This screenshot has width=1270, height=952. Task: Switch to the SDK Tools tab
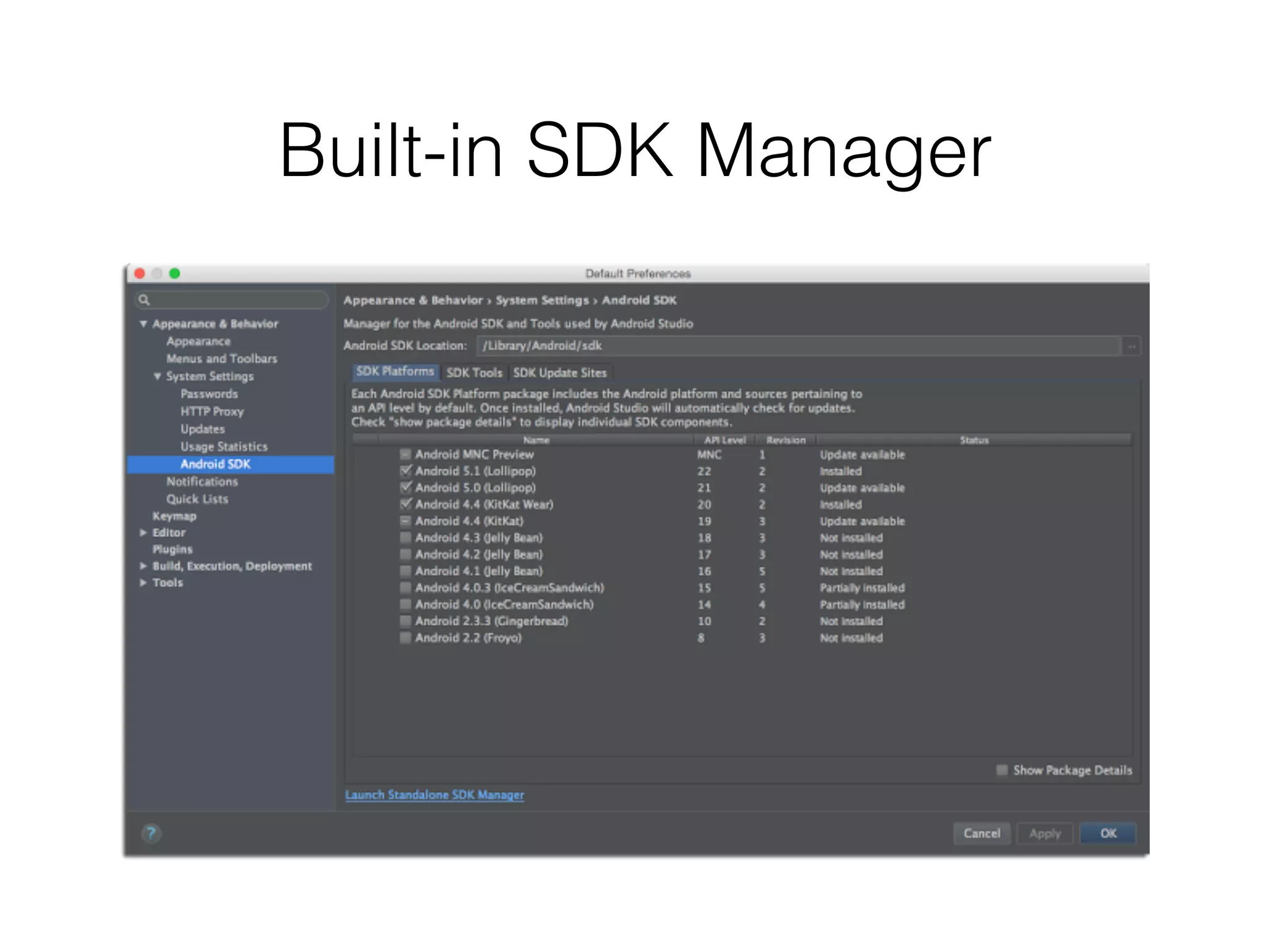tap(474, 372)
